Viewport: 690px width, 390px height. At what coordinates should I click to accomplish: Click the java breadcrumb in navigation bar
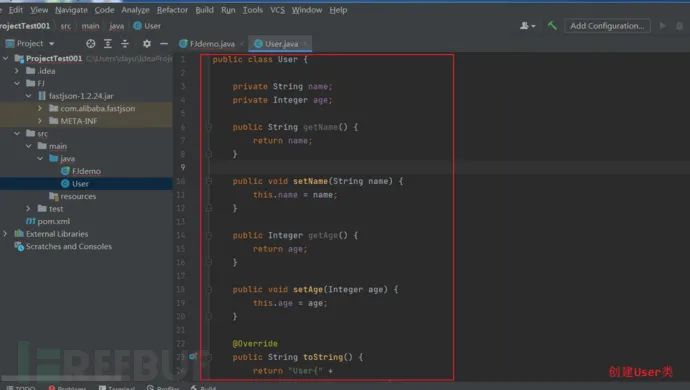(117, 26)
